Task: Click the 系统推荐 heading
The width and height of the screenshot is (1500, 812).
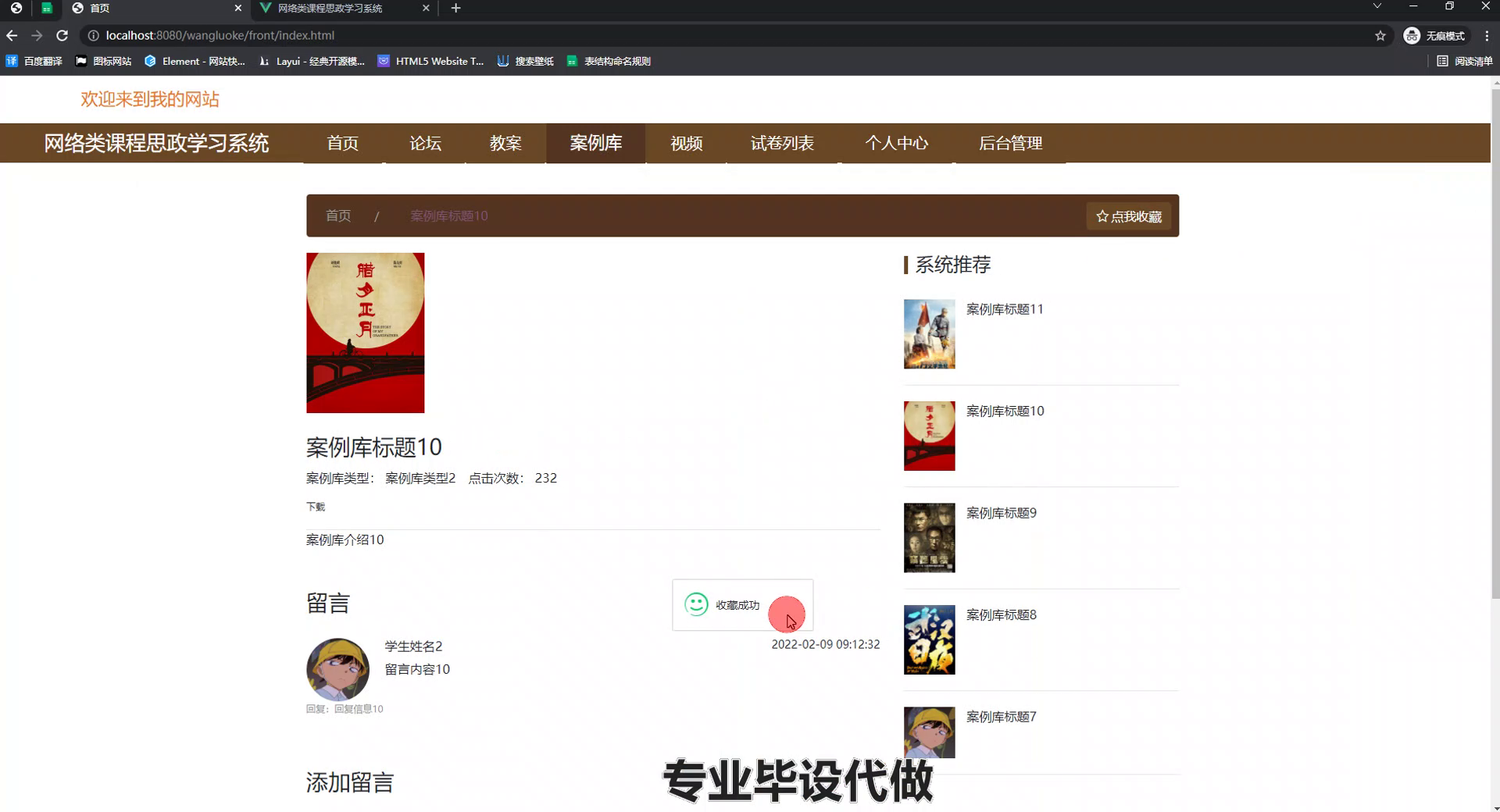Action: click(x=952, y=265)
